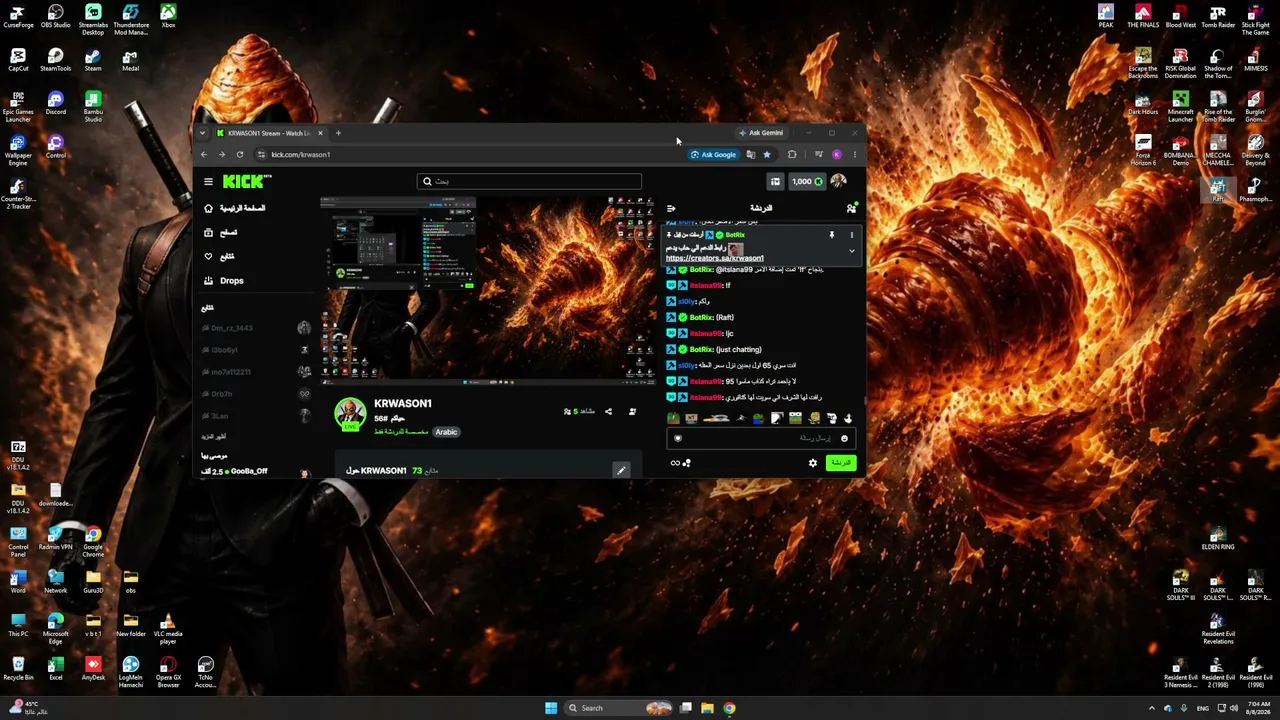Open the Kick sidebar hamburger menu
This screenshot has width=1280, height=720.
pos(208,181)
